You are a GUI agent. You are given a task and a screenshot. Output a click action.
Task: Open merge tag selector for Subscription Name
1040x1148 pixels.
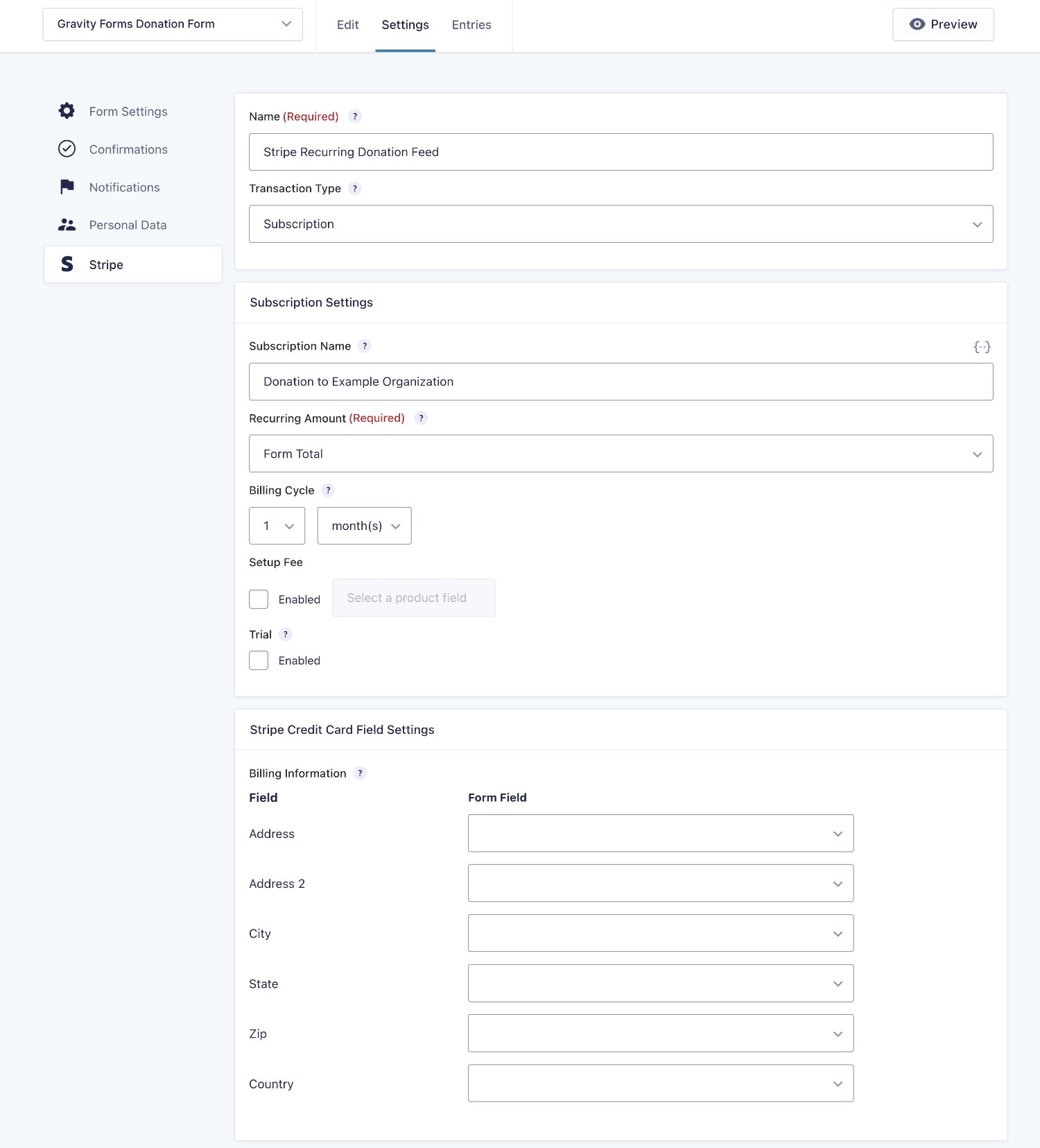(x=982, y=347)
